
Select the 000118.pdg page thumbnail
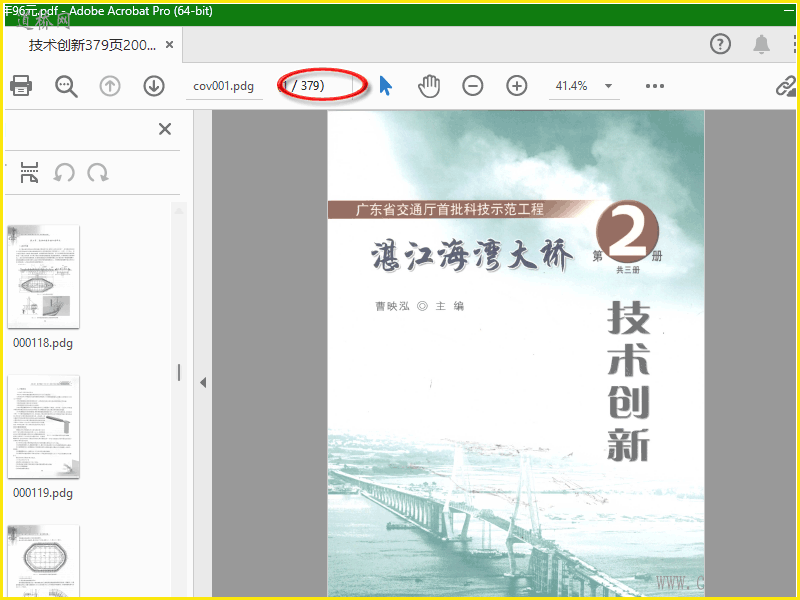[x=43, y=277]
